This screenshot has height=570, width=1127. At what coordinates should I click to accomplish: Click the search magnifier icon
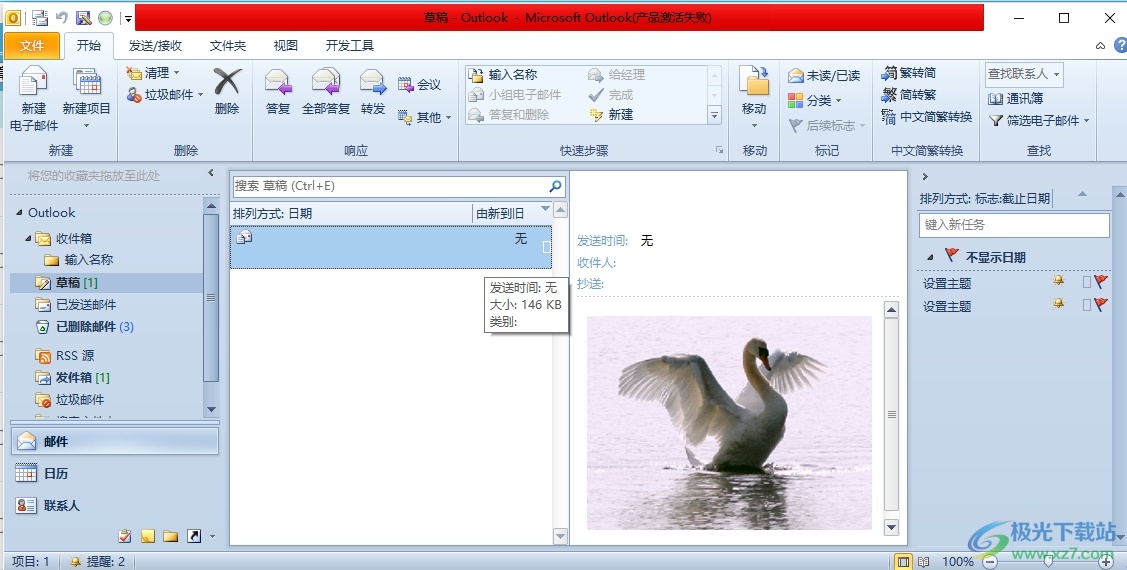coord(555,186)
